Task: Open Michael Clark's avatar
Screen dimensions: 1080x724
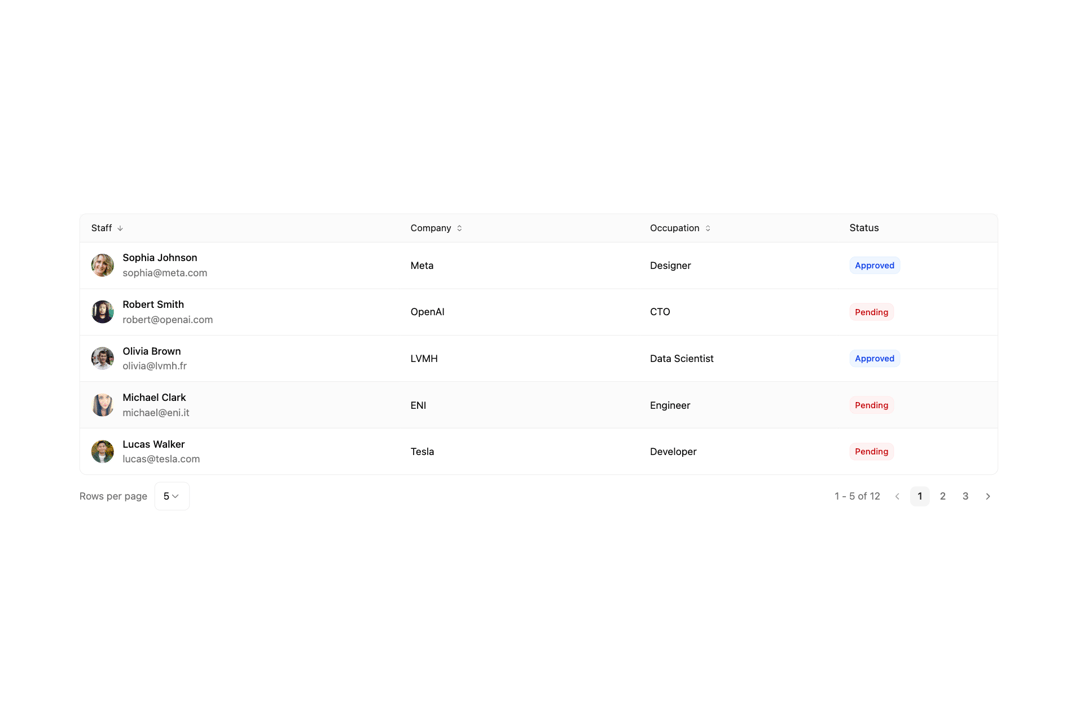Action: point(103,405)
